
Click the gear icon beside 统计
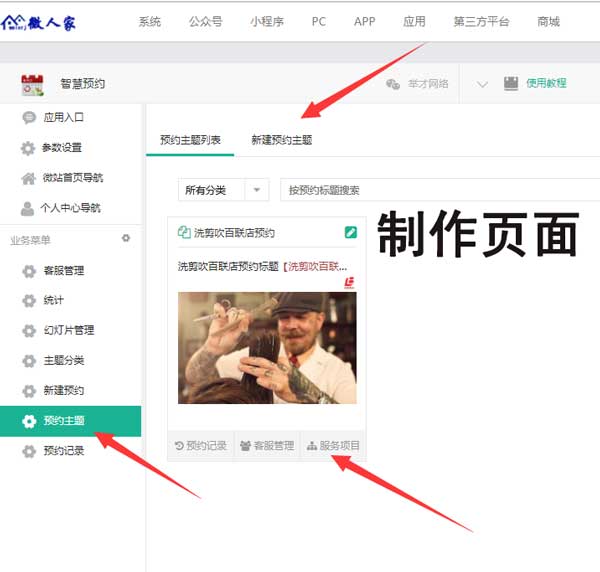(x=29, y=300)
